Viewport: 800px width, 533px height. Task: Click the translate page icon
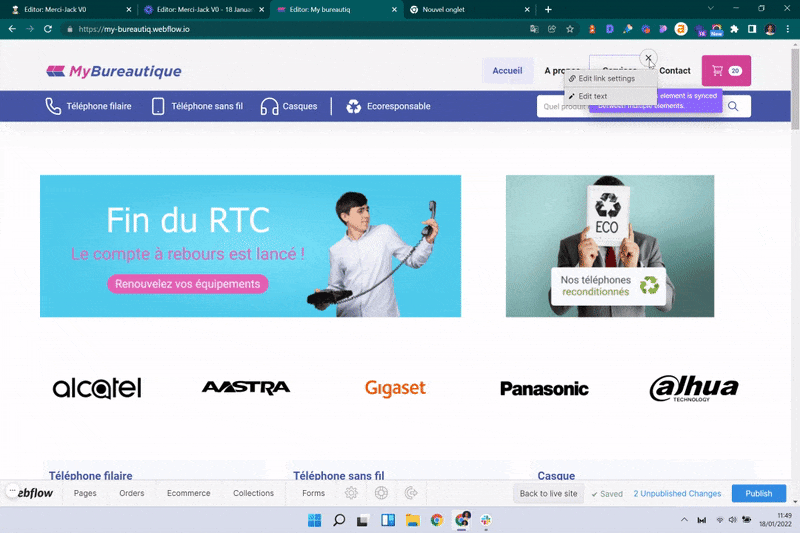[534, 29]
